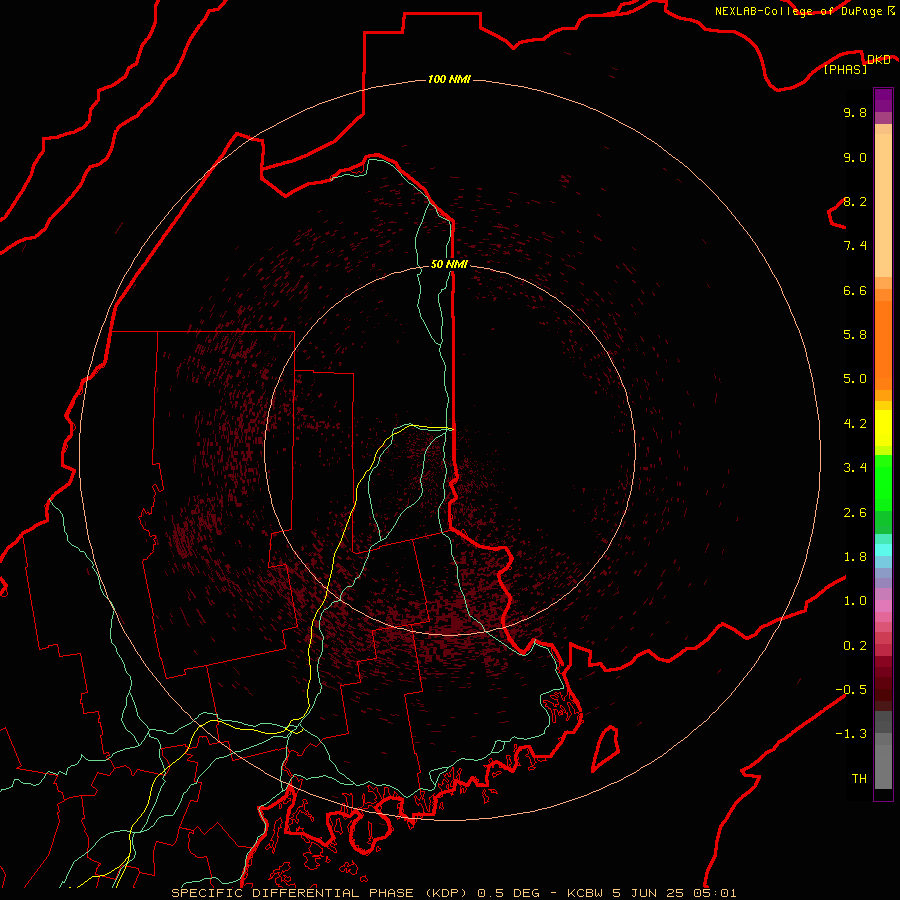Viewport: 900px width, 900px height.
Task: Click the 2.6 color scale value
Action: tap(855, 513)
